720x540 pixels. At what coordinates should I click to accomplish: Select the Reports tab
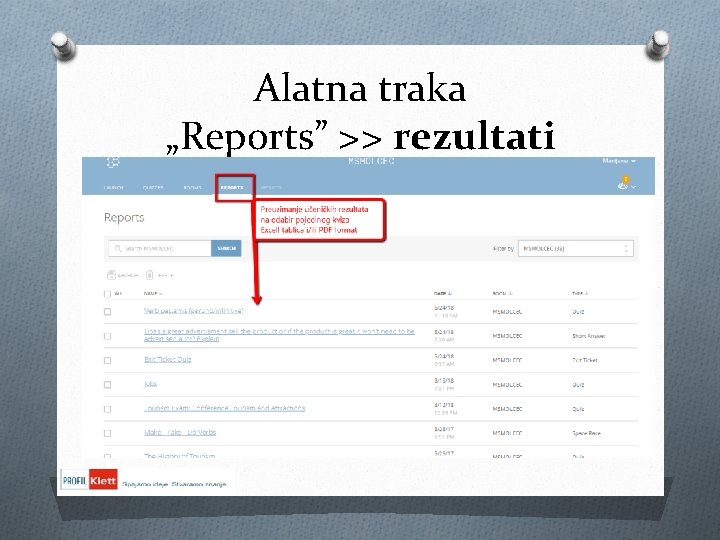[232, 187]
